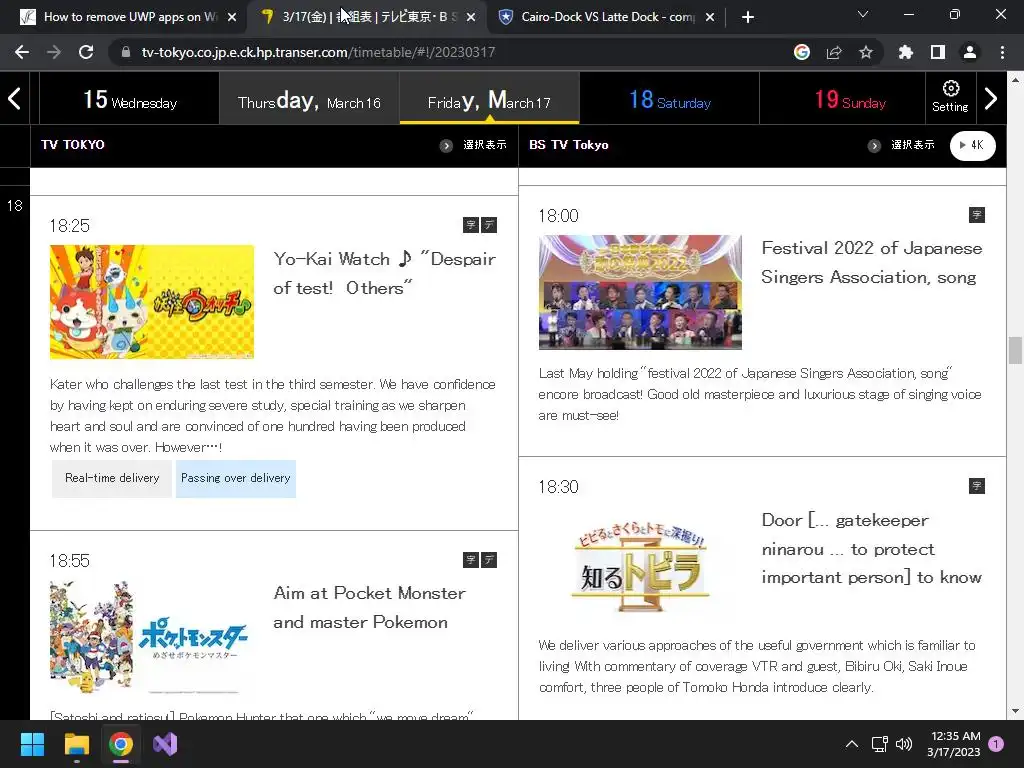The width and height of the screenshot is (1024, 768).
Task: Open Google translate icon in address bar
Action: click(x=801, y=52)
